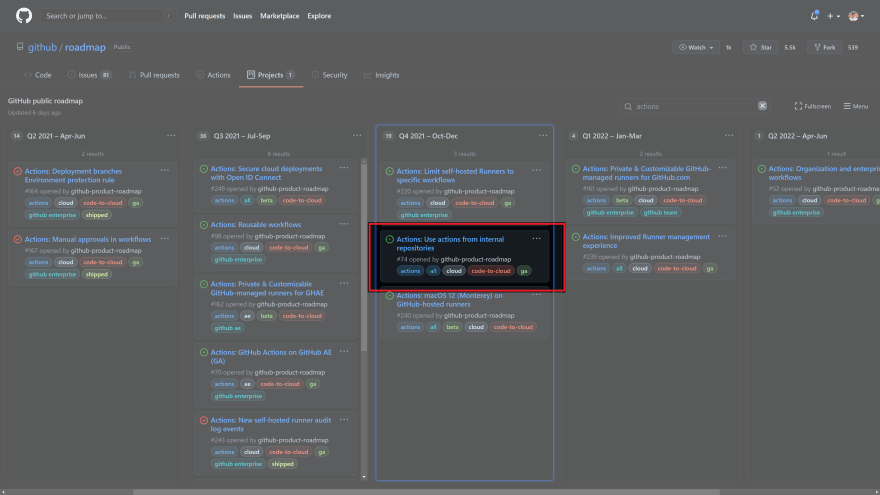Click github ae label on GHAE runners card

[227, 328]
